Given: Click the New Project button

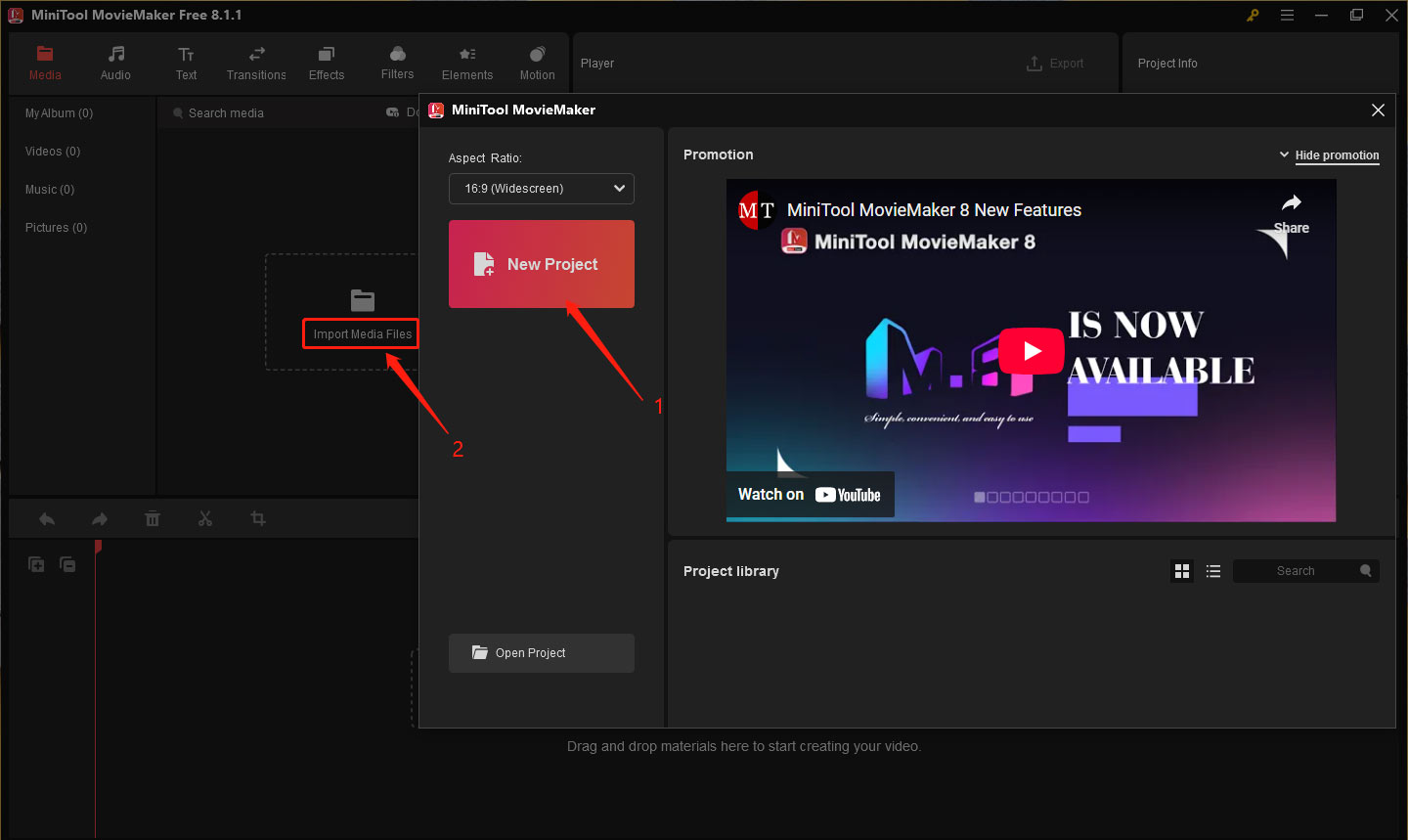Looking at the screenshot, I should (542, 264).
